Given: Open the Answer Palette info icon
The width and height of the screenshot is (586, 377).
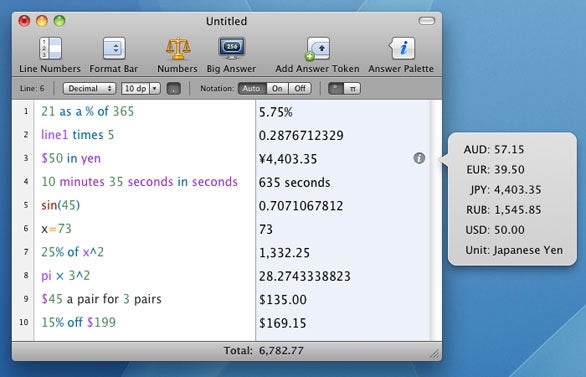Looking at the screenshot, I should point(401,49).
